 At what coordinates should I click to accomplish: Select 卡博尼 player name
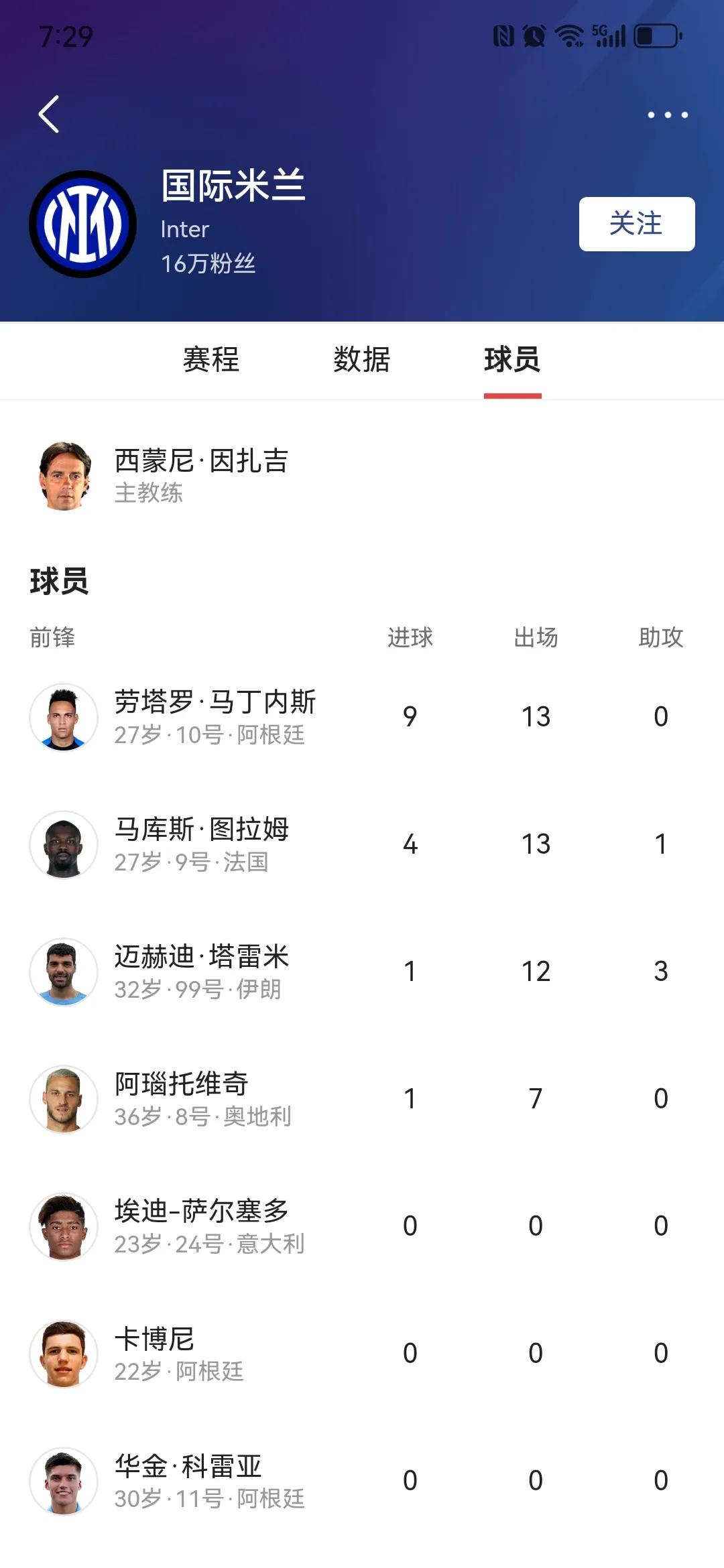(x=154, y=1339)
